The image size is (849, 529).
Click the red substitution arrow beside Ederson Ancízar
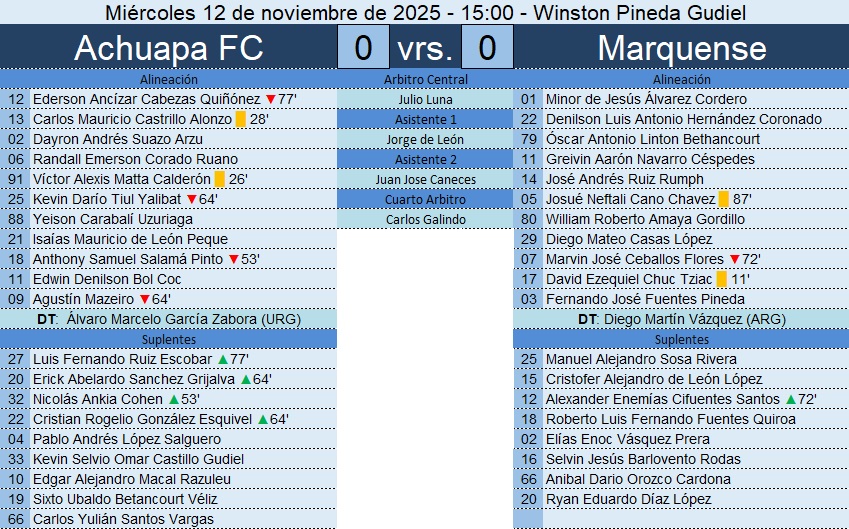click(x=270, y=99)
